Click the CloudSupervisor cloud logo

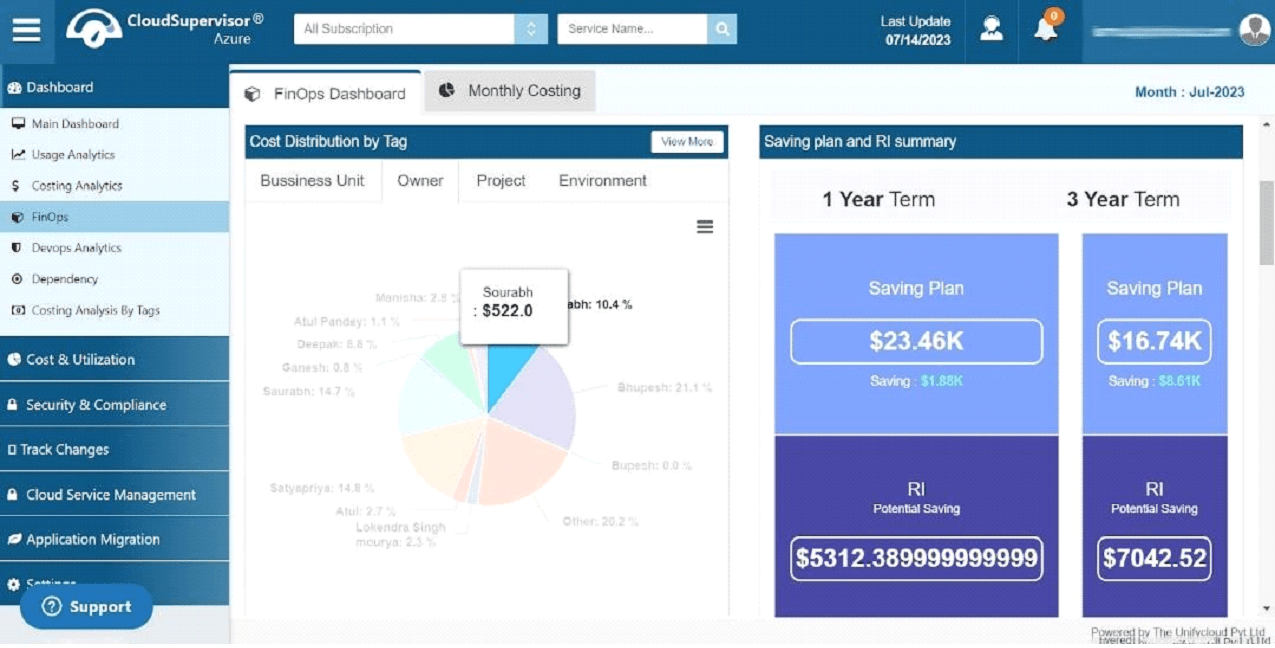coord(94,29)
